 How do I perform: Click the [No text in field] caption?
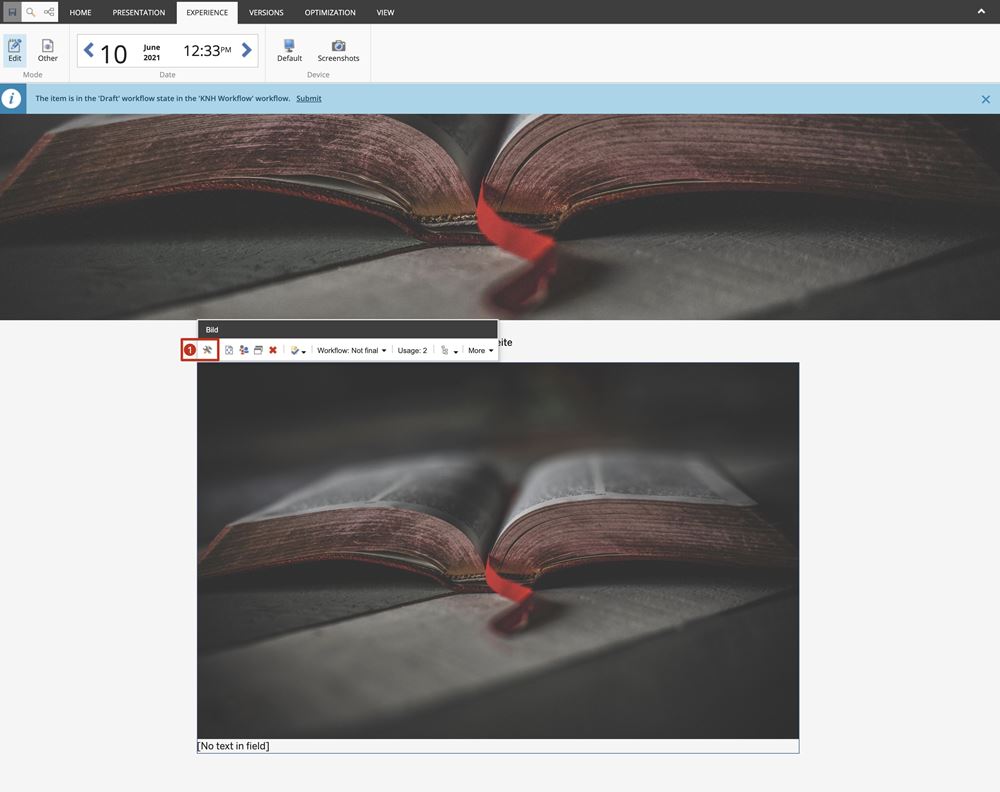(x=234, y=746)
